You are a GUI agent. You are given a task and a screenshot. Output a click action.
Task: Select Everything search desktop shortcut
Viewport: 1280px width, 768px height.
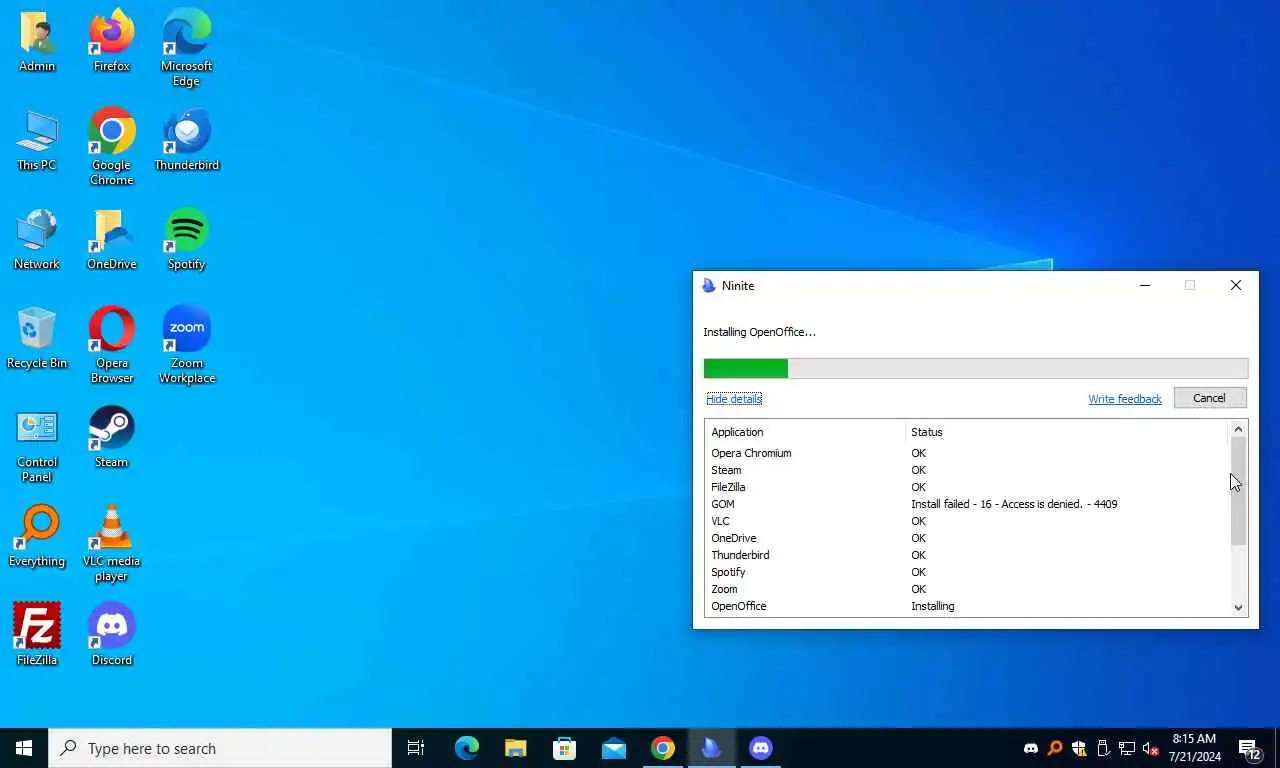[37, 537]
